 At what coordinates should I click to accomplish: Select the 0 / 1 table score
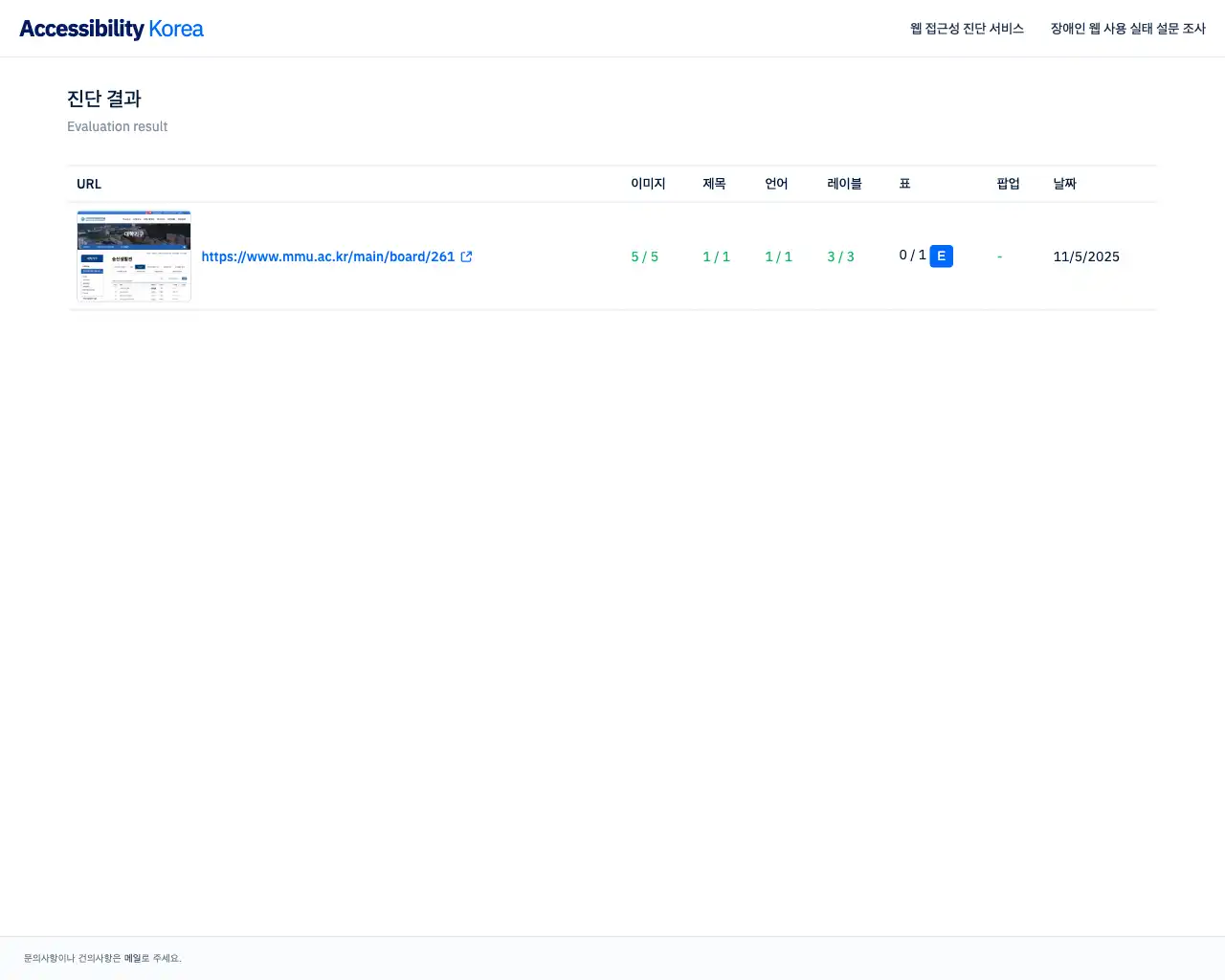click(x=910, y=256)
